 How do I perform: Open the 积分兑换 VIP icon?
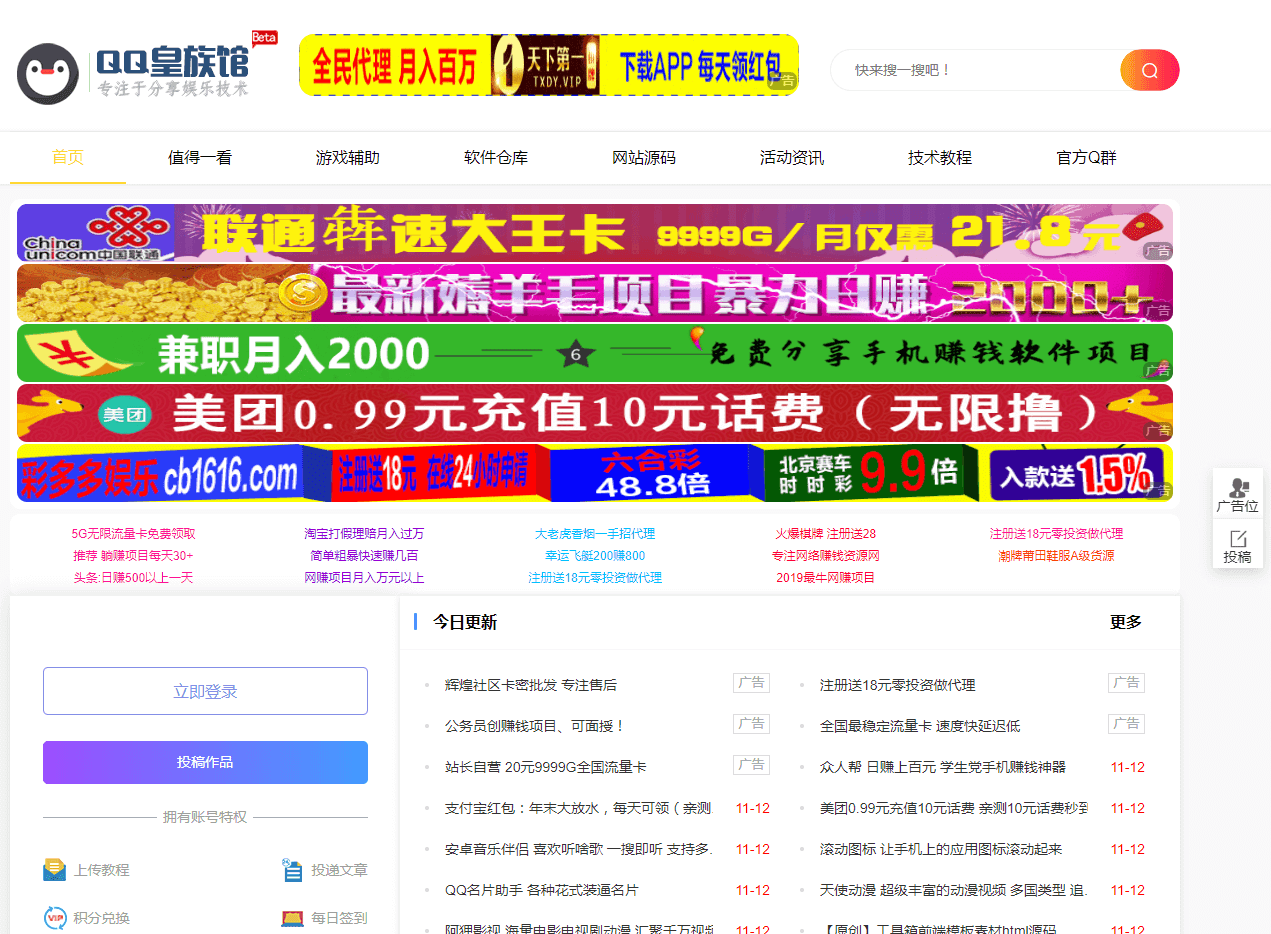coord(54,917)
